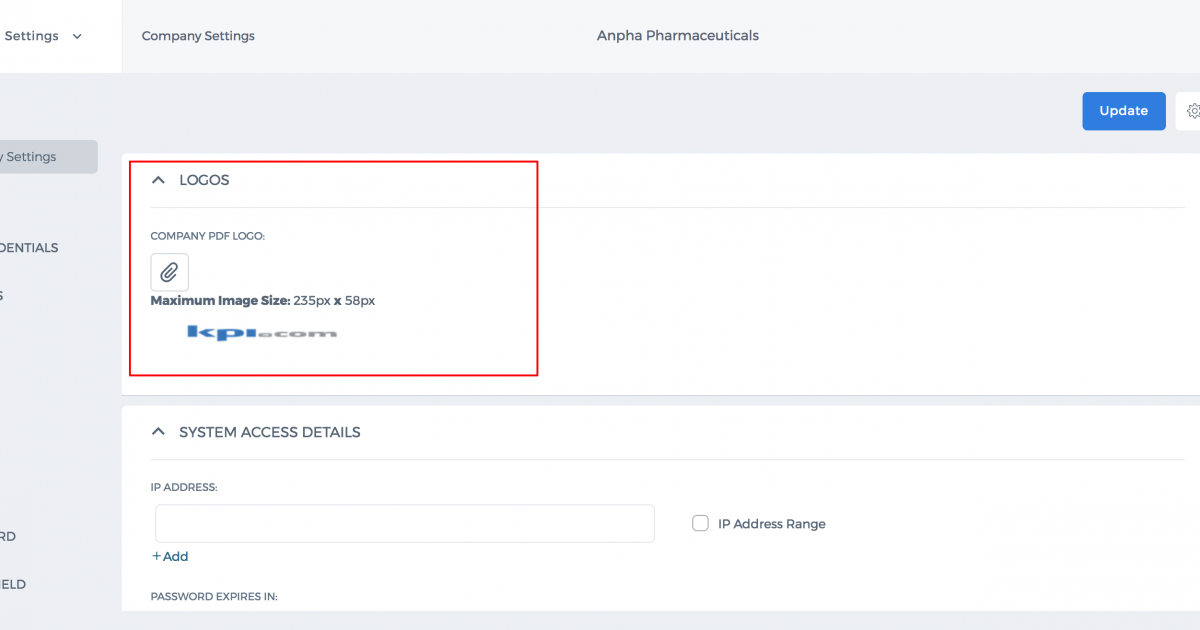The height and width of the screenshot is (630, 1200).
Task: Open the highlighted Settings item in the sidebar
Action: tap(49, 157)
